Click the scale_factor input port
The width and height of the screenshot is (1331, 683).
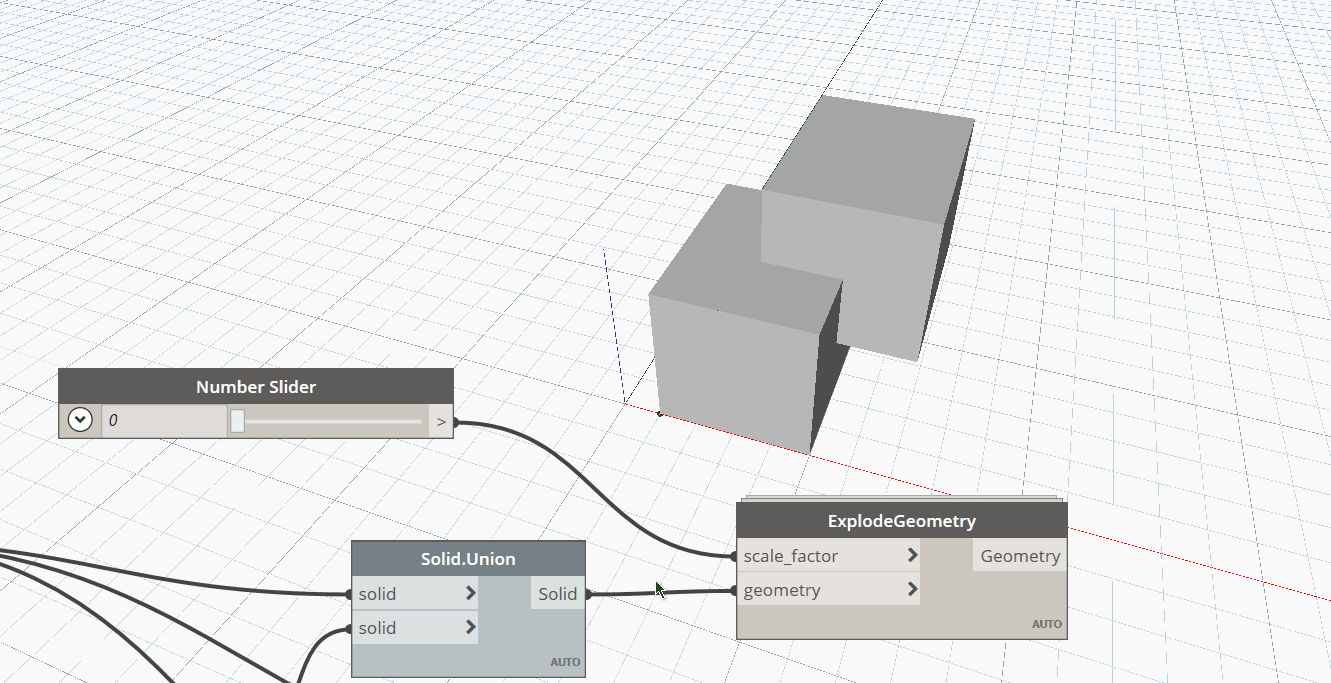tap(829, 556)
